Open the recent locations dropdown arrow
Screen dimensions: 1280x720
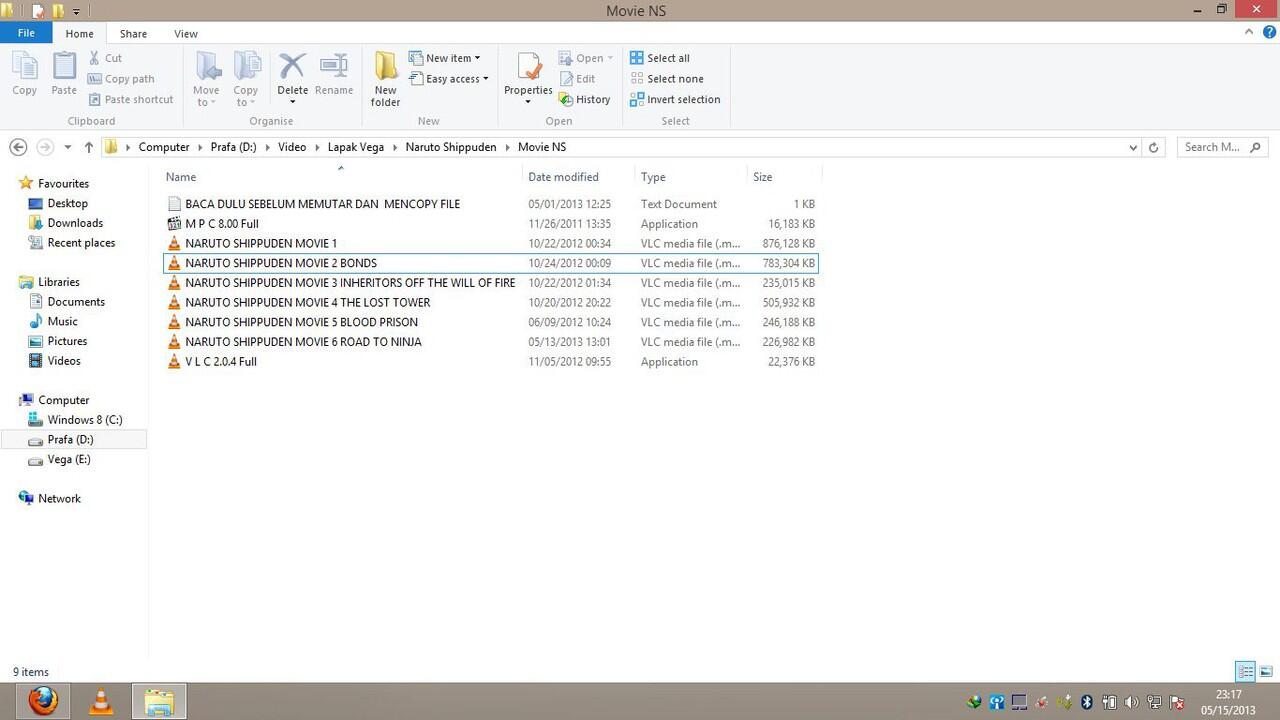pyautogui.click(x=67, y=147)
